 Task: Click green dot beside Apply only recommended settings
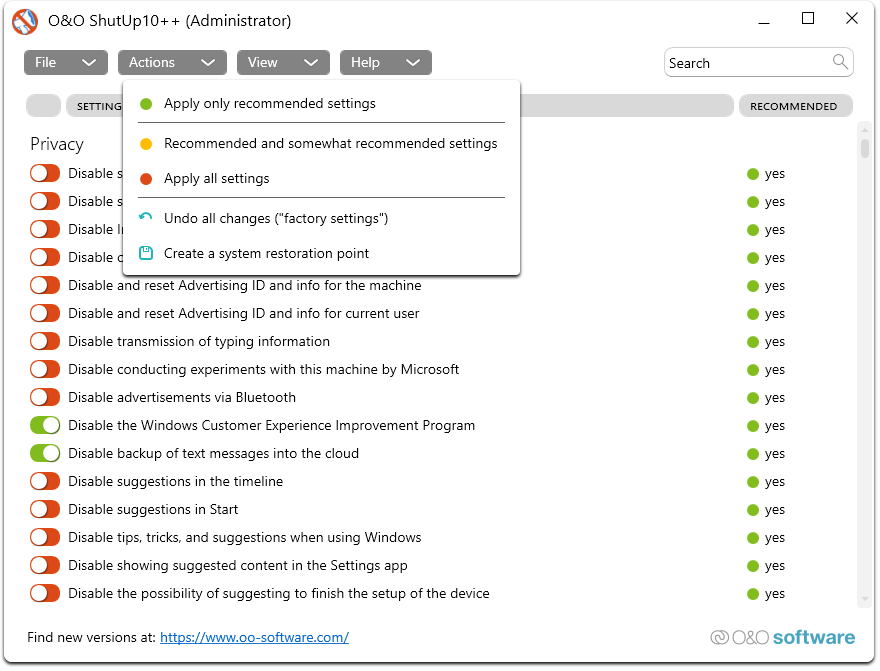[146, 104]
